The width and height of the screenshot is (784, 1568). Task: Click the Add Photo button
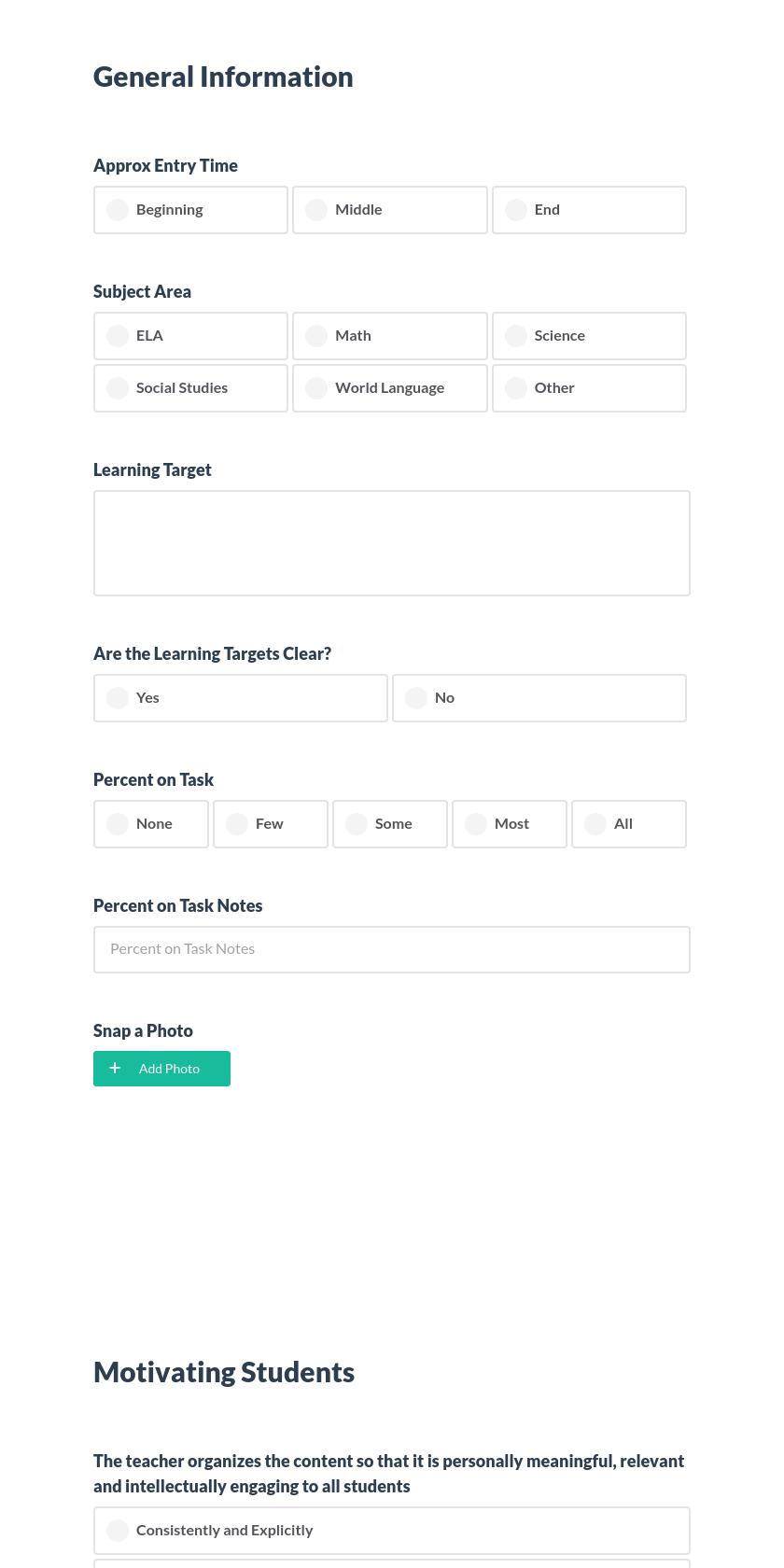161,1068
